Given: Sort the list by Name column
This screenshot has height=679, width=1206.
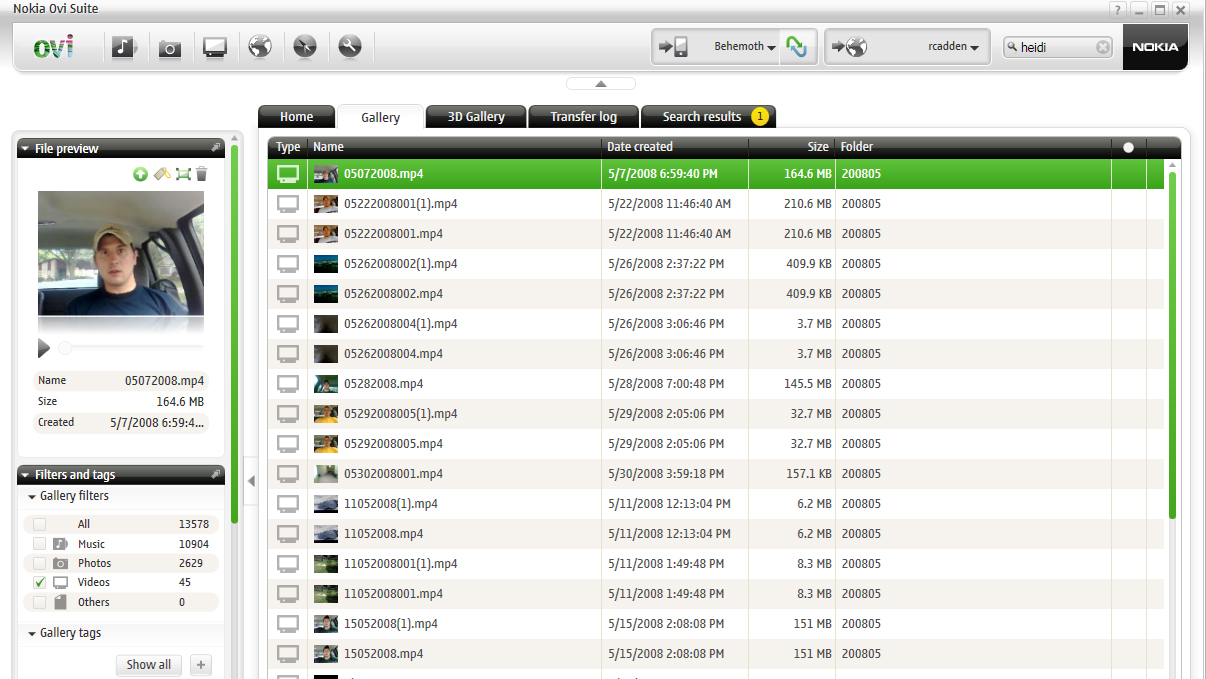Looking at the screenshot, I should [x=454, y=147].
